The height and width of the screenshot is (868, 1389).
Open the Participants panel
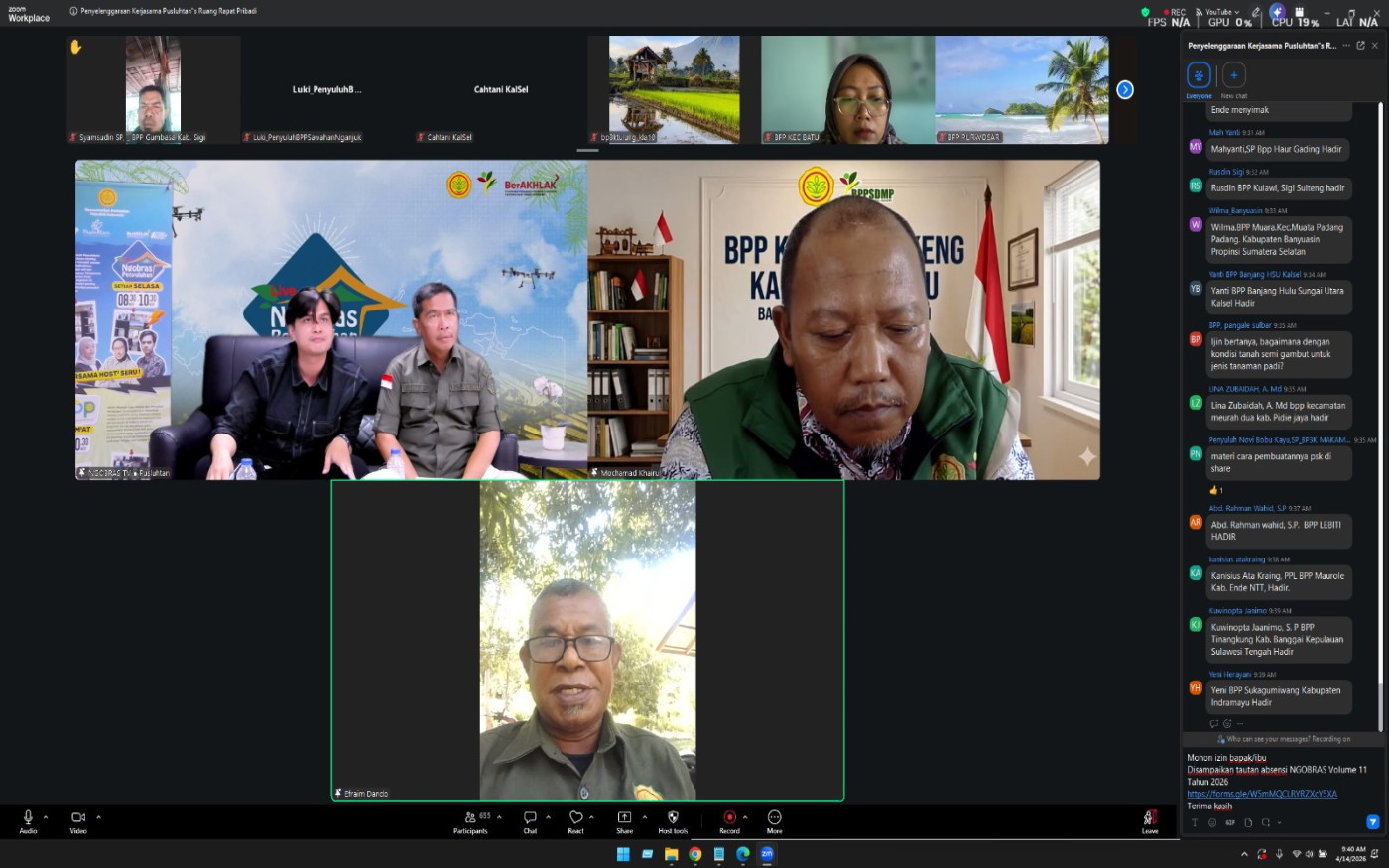point(470,820)
